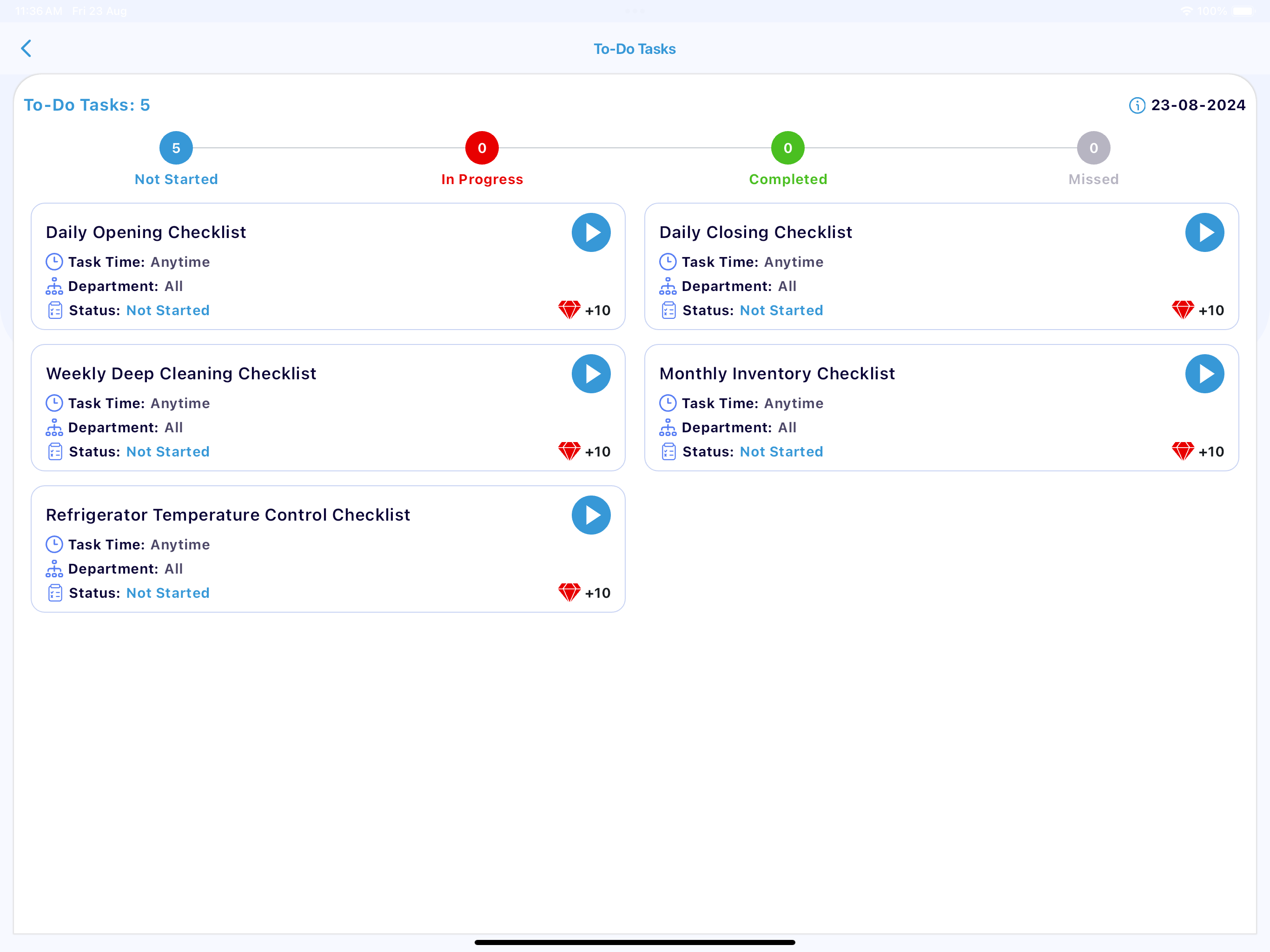Open the Daily Opening Checklist title
The image size is (1270, 952).
pos(146,232)
